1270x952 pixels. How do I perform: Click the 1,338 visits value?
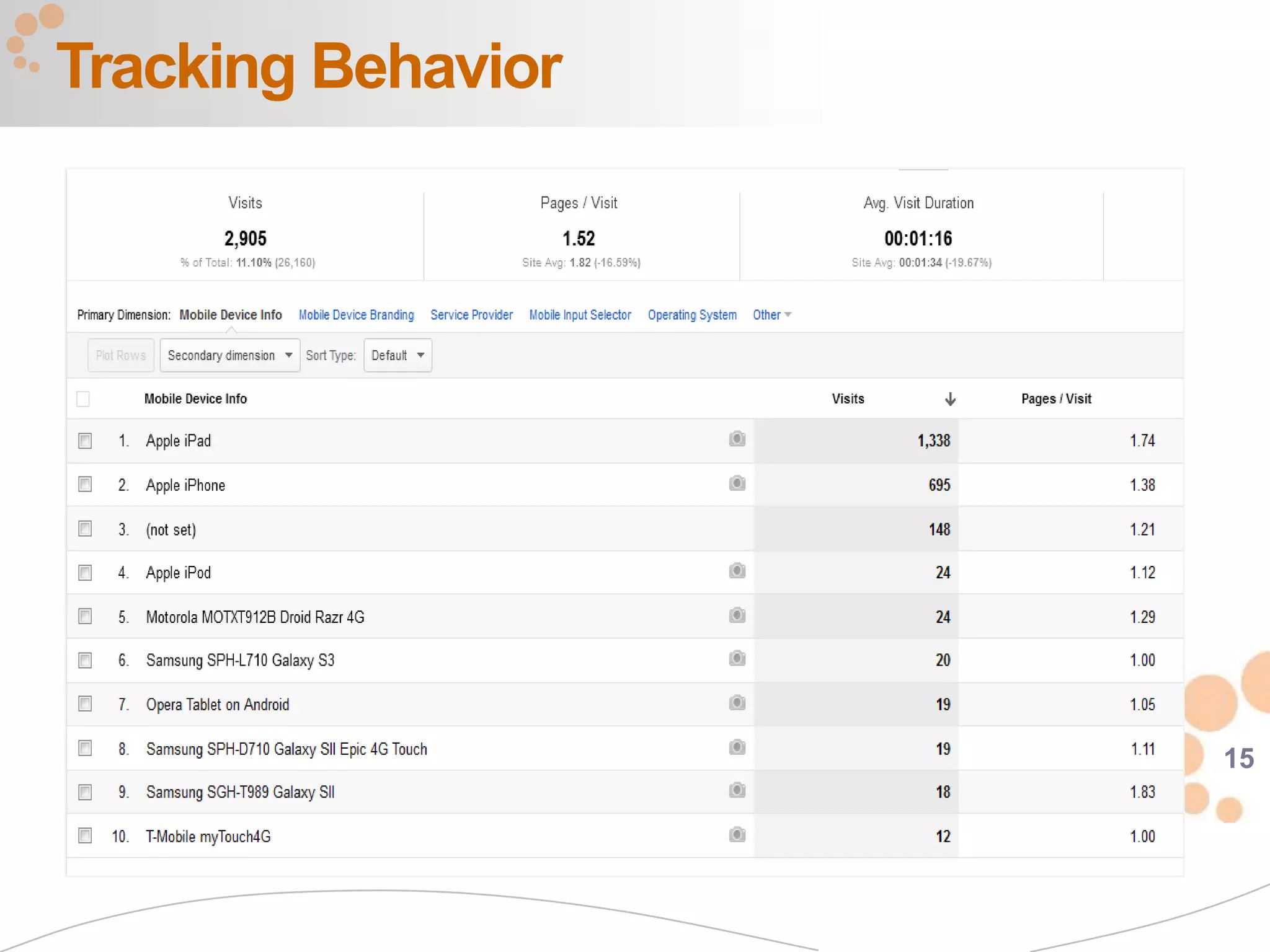[934, 441]
